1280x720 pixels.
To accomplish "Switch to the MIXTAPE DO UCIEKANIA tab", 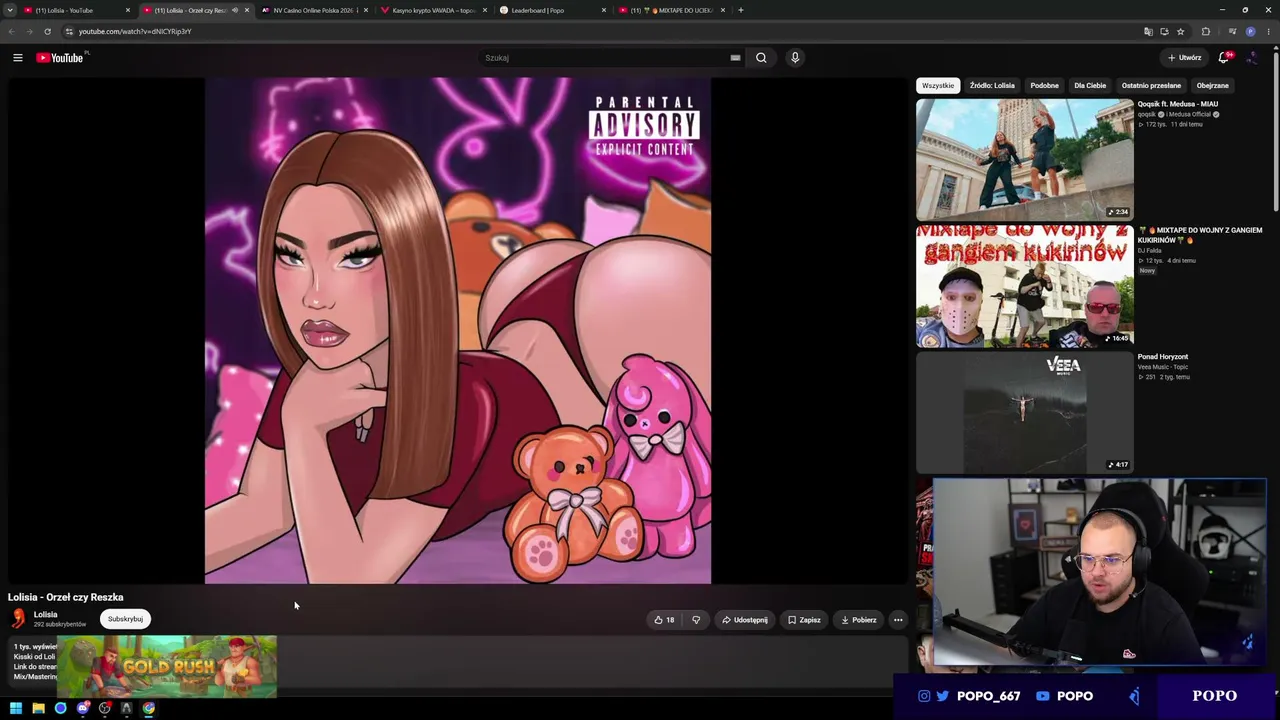I will (x=669, y=10).
